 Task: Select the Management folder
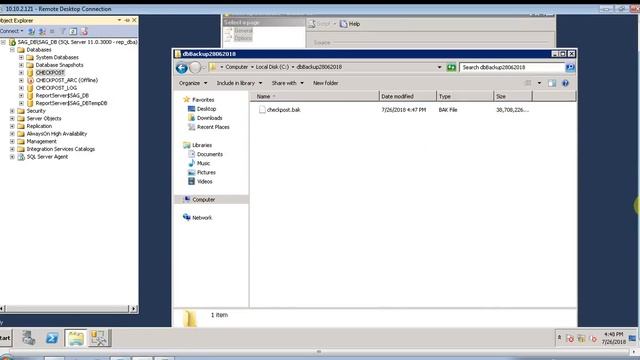click(x=41, y=141)
